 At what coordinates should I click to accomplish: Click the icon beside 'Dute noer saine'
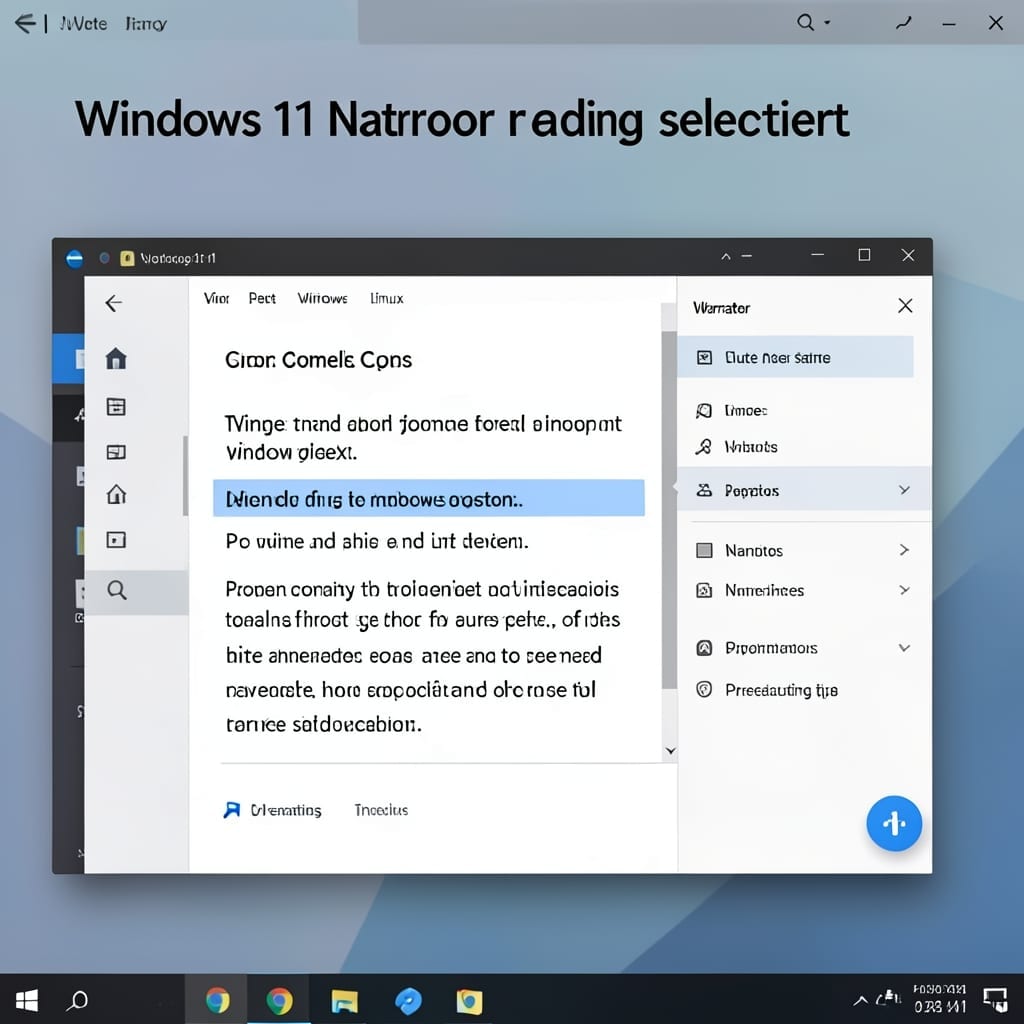[704, 357]
